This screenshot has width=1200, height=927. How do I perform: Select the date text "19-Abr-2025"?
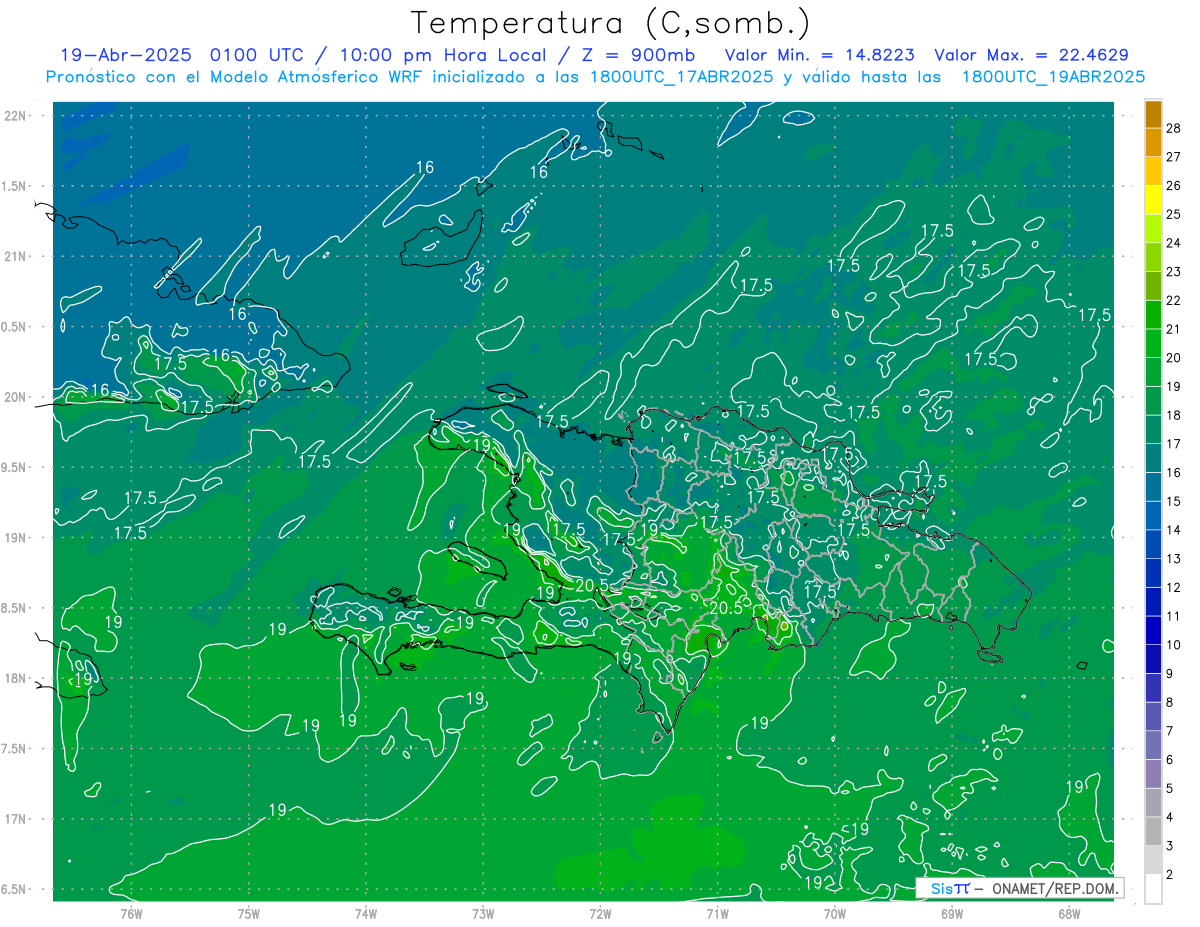coord(126,55)
